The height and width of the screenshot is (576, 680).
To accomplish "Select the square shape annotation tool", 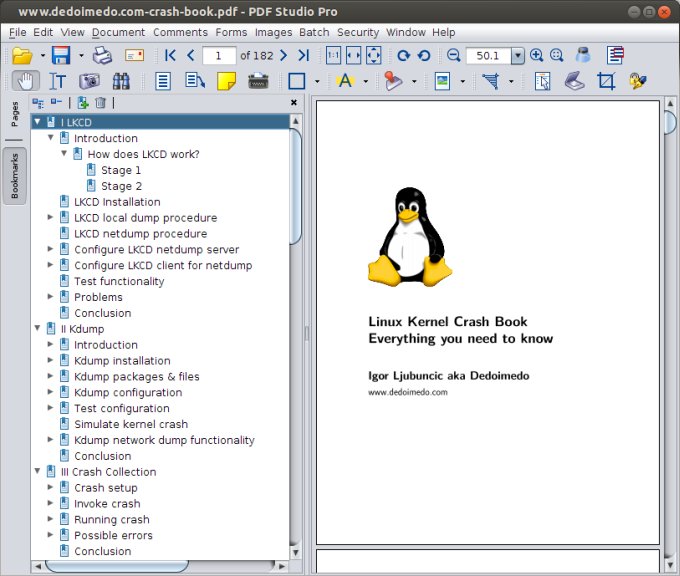I will point(297,81).
